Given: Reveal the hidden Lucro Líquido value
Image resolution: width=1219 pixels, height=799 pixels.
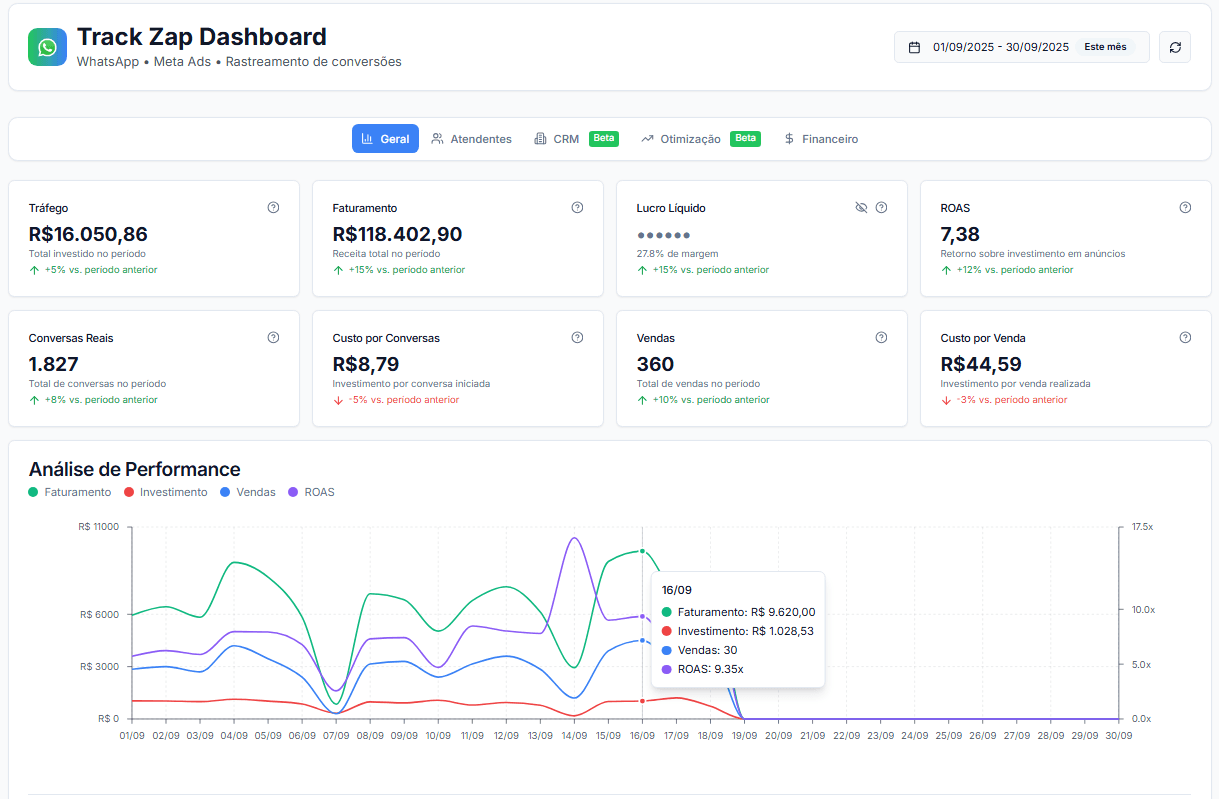Looking at the screenshot, I should (861, 207).
